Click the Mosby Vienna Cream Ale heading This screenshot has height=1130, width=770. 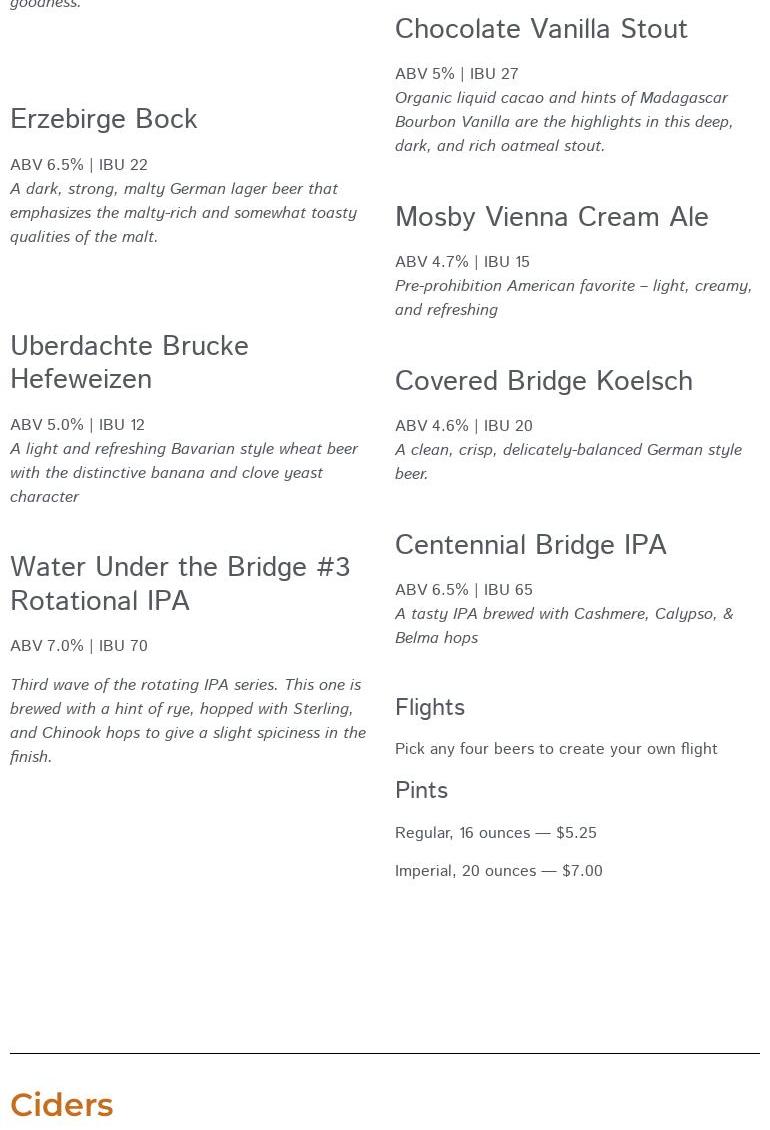(551, 218)
